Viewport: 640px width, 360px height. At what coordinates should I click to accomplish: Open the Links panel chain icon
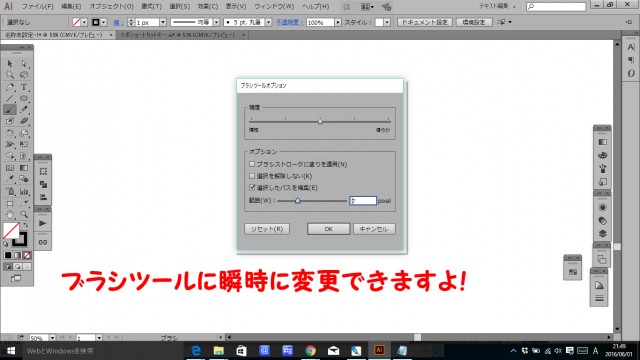point(42,242)
